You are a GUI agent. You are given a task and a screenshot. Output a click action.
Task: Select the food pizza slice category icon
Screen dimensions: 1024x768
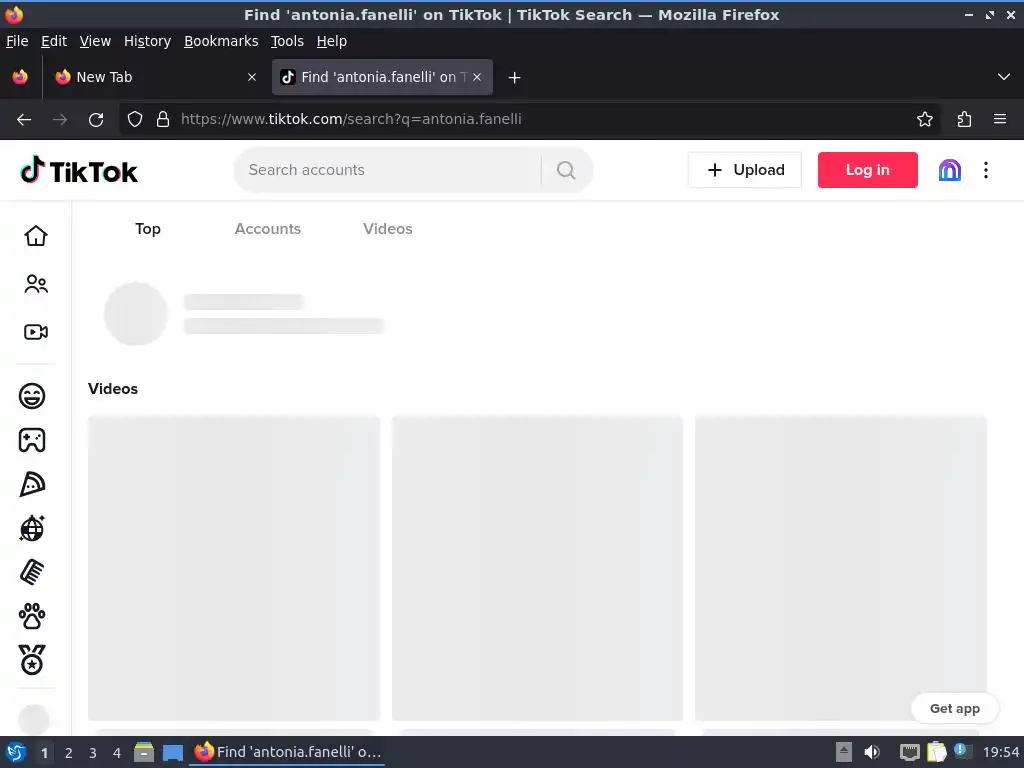[x=32, y=485]
